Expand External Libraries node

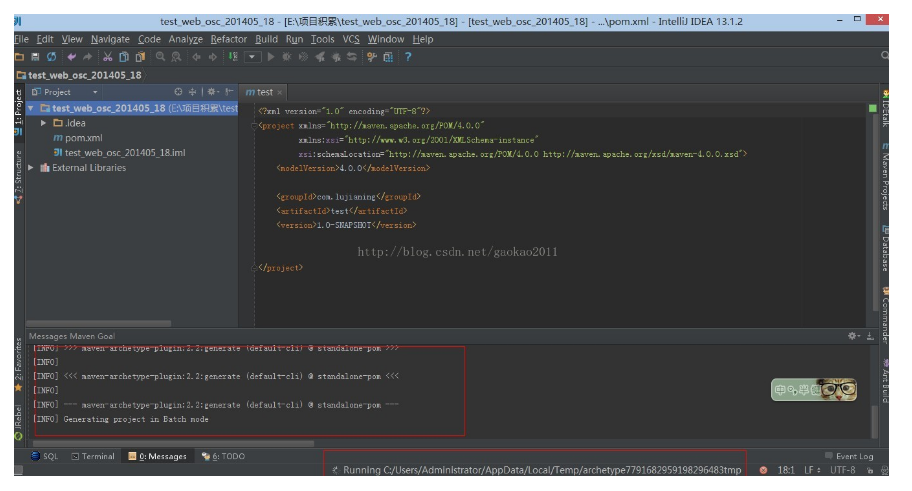pos(32,168)
